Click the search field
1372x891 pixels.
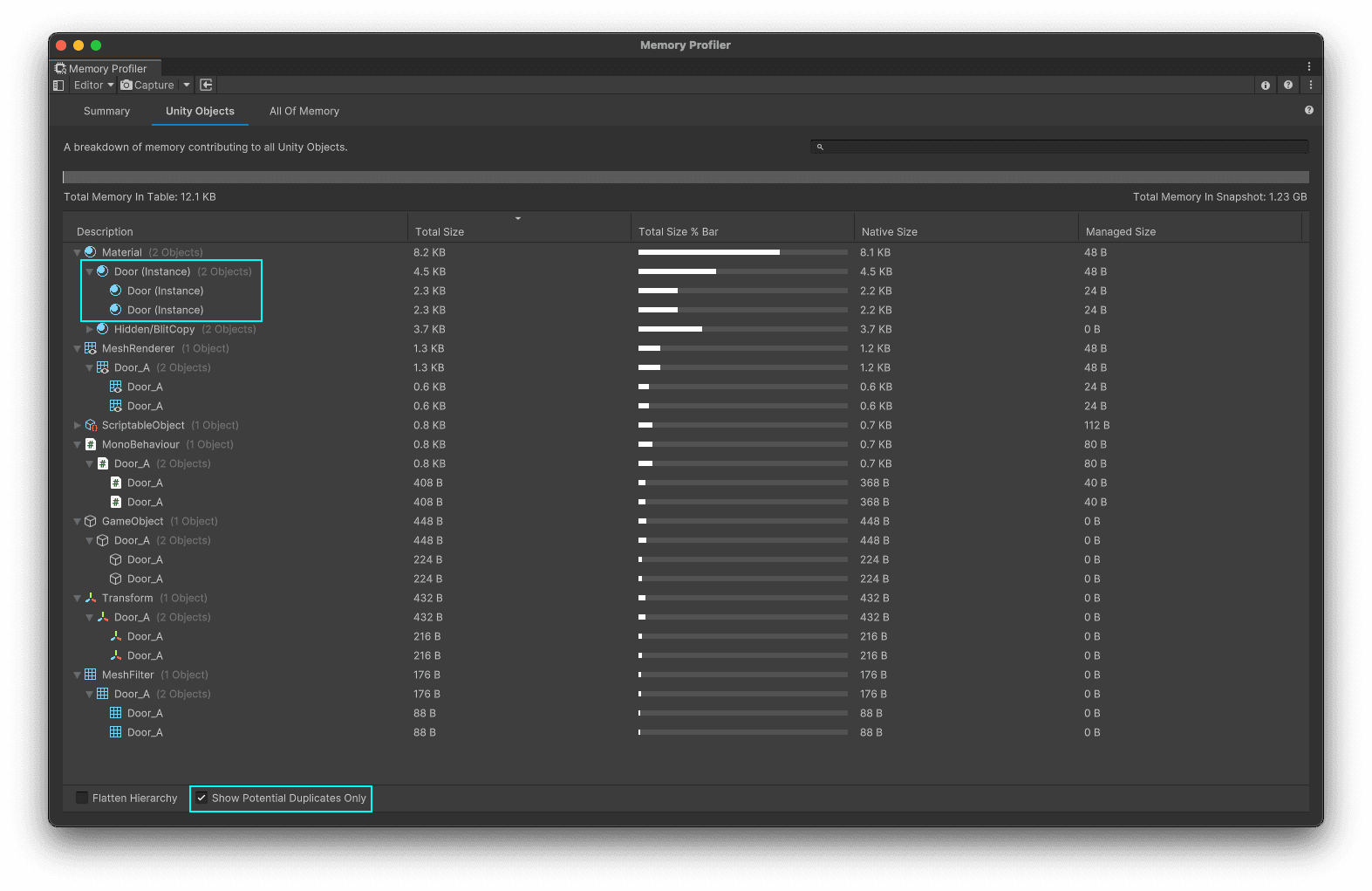(x=1059, y=147)
